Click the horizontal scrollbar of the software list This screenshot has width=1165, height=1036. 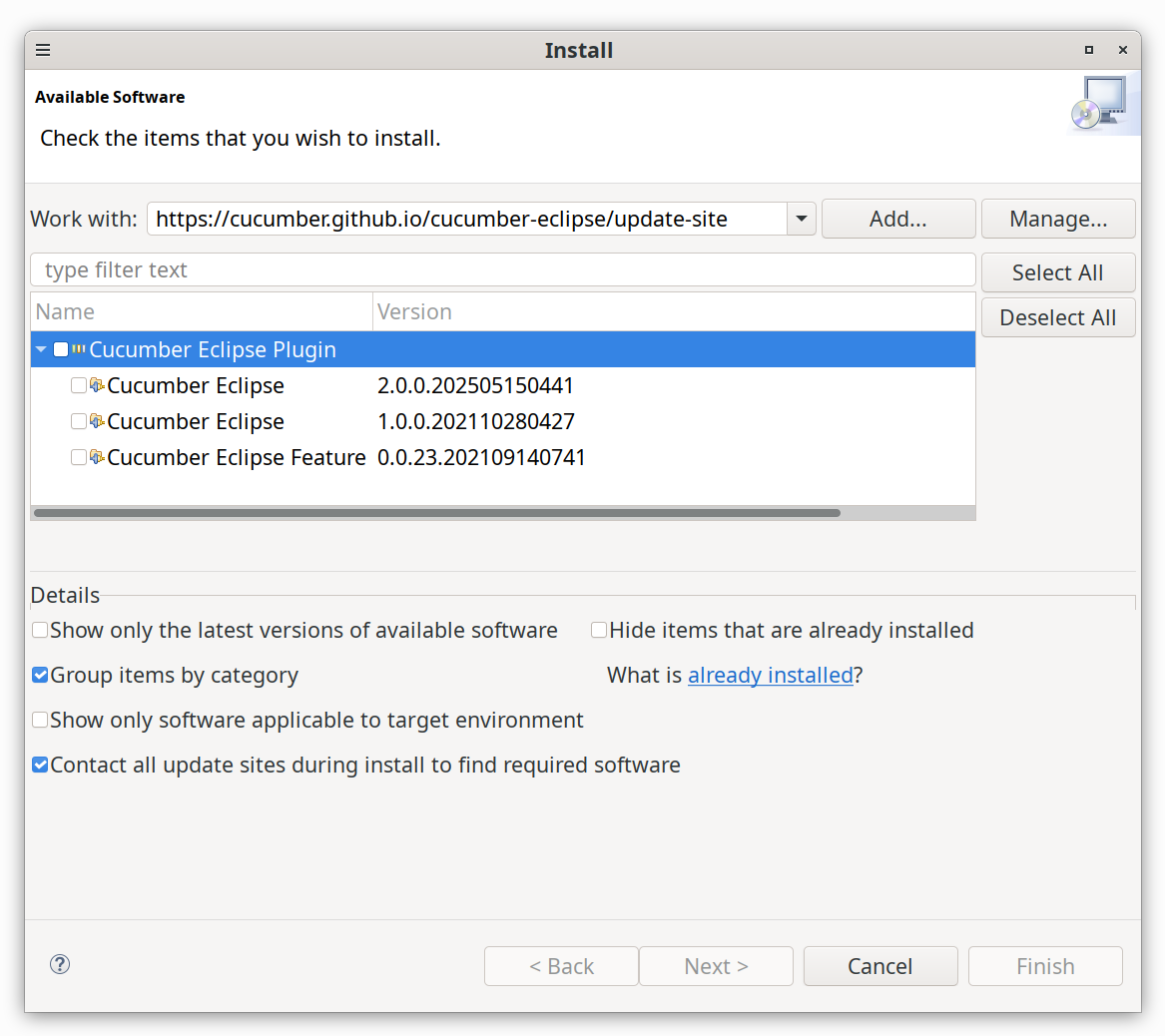coord(437,512)
